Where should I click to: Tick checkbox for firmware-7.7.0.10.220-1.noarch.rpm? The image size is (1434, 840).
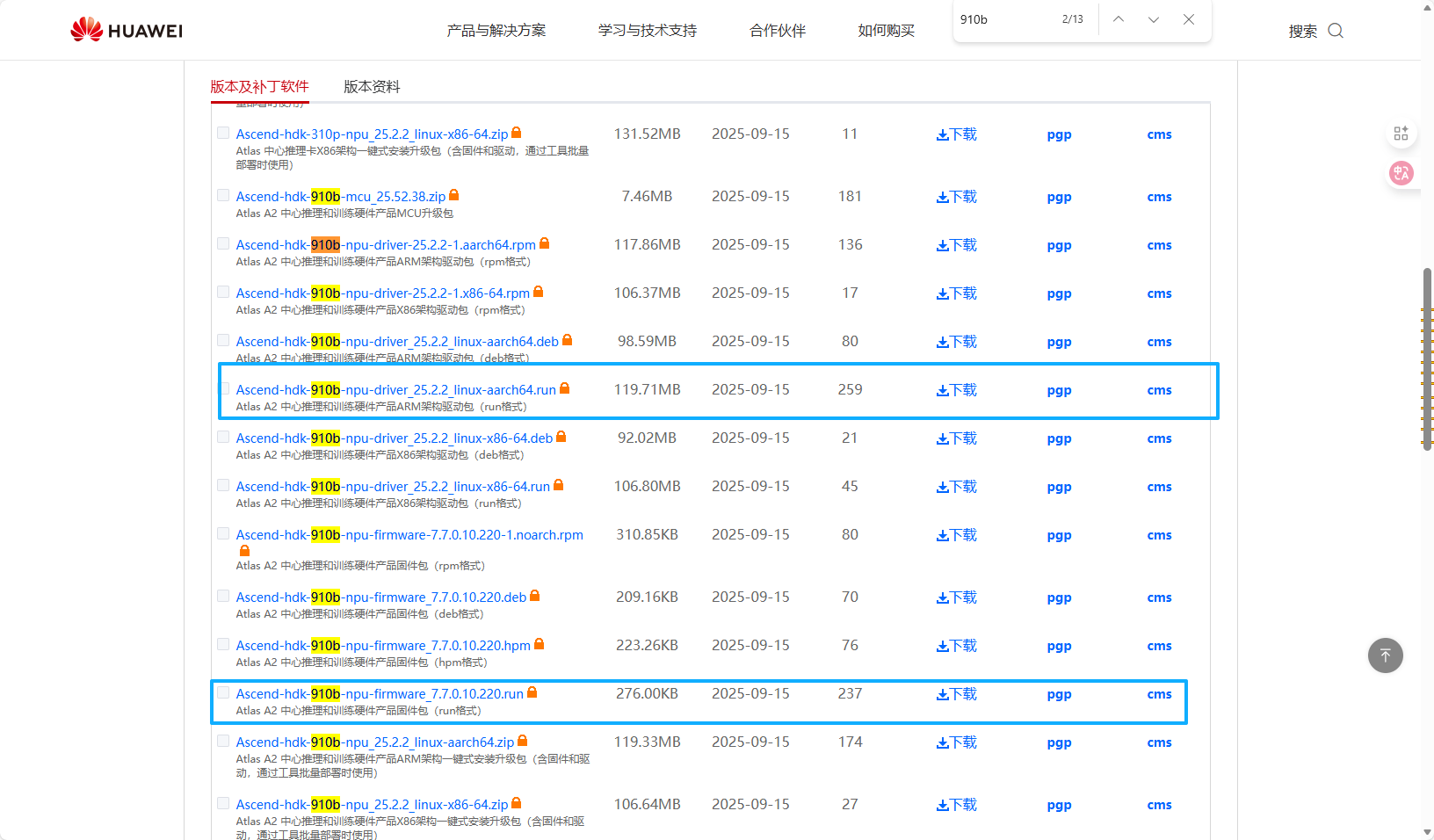223,533
